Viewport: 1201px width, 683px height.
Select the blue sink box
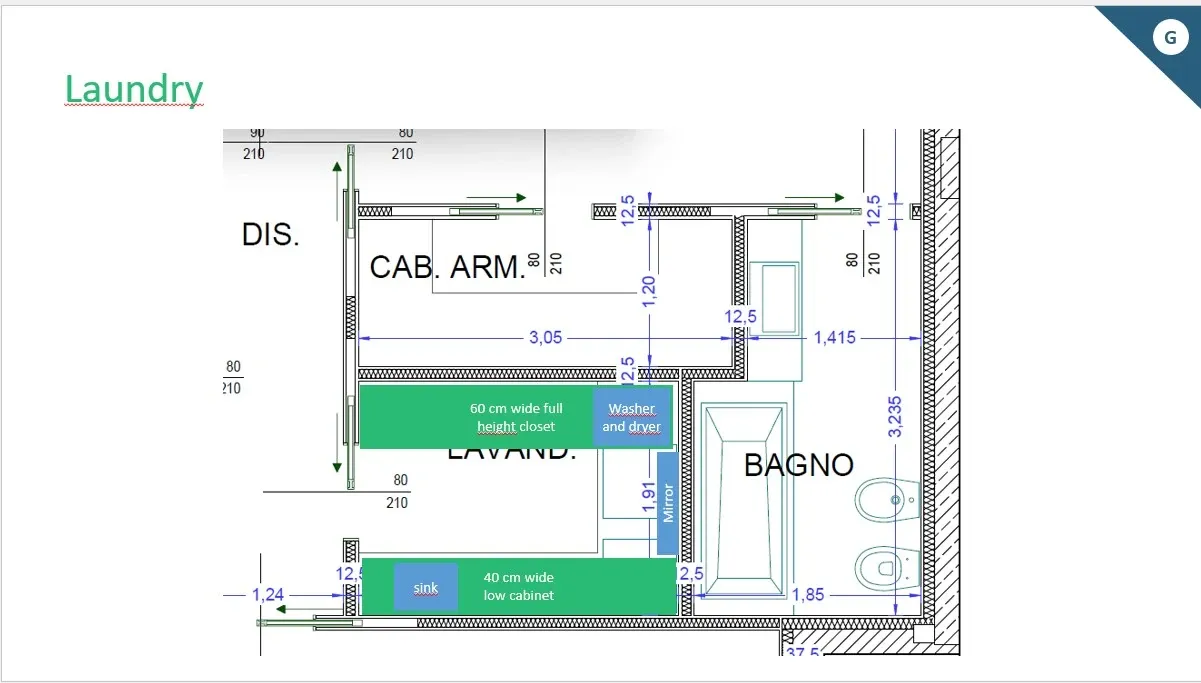[x=426, y=587]
